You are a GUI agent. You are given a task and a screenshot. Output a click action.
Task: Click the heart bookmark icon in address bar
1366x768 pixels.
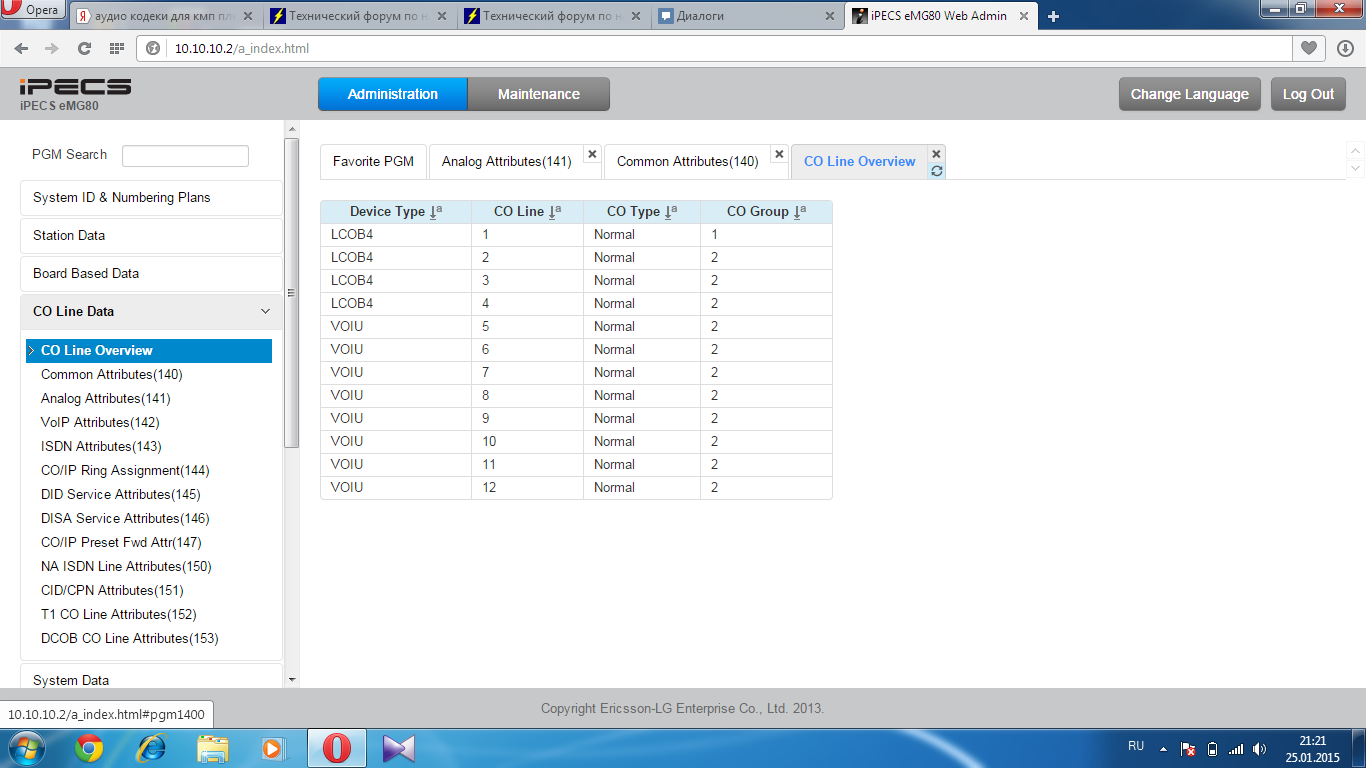click(1308, 48)
